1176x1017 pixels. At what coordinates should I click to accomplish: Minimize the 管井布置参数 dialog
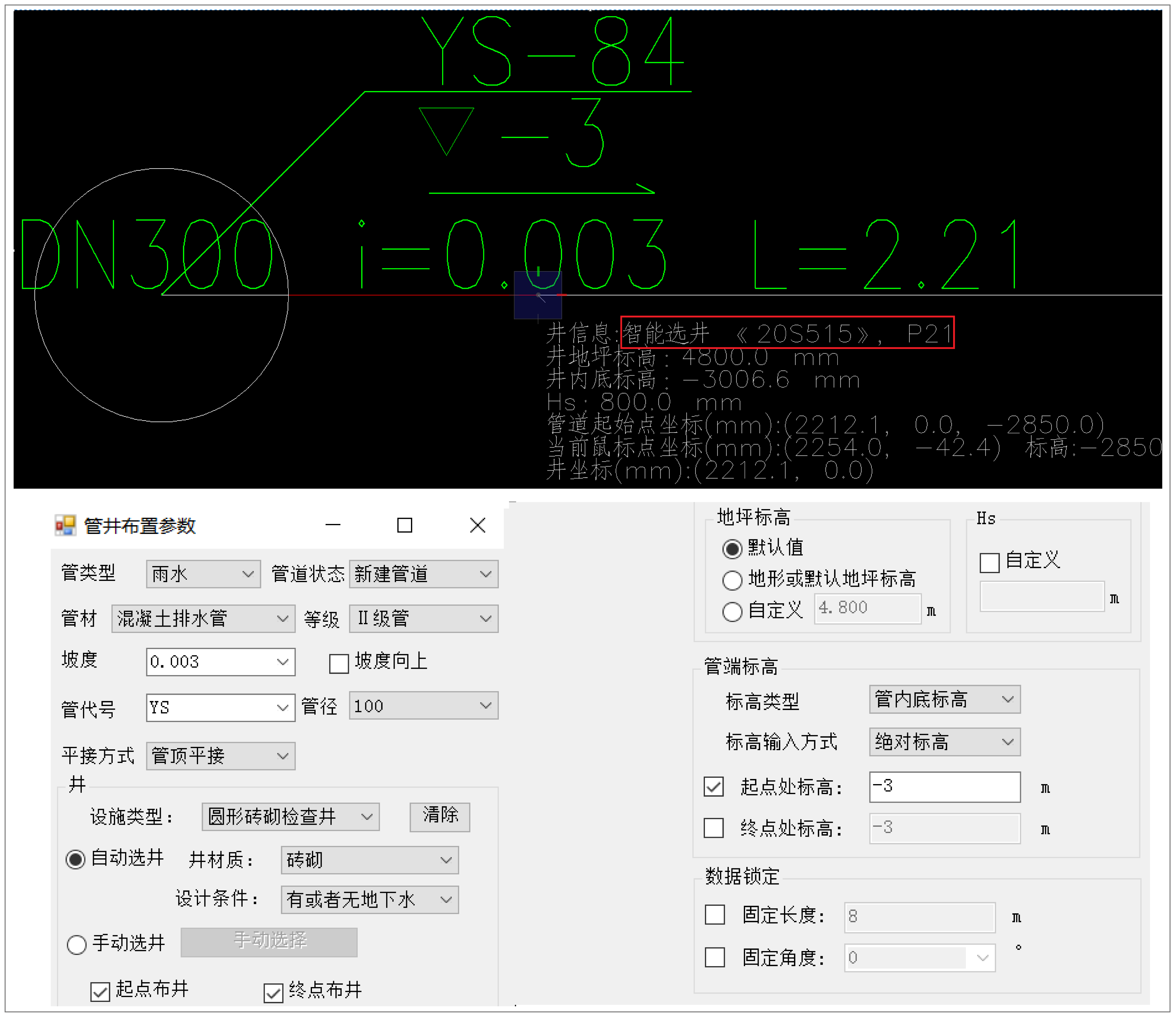click(333, 525)
